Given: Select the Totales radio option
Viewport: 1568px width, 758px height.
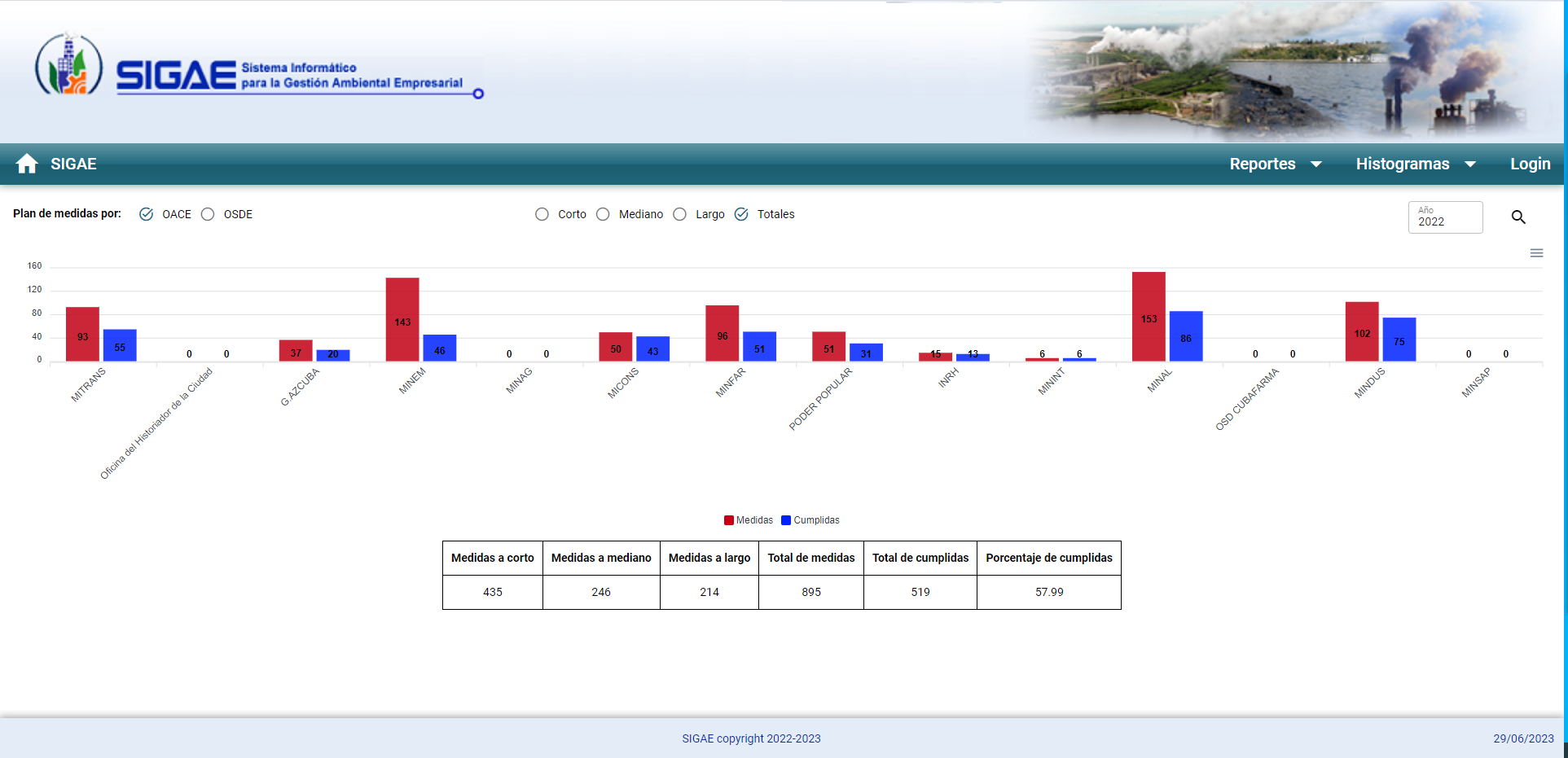Looking at the screenshot, I should pos(741,214).
